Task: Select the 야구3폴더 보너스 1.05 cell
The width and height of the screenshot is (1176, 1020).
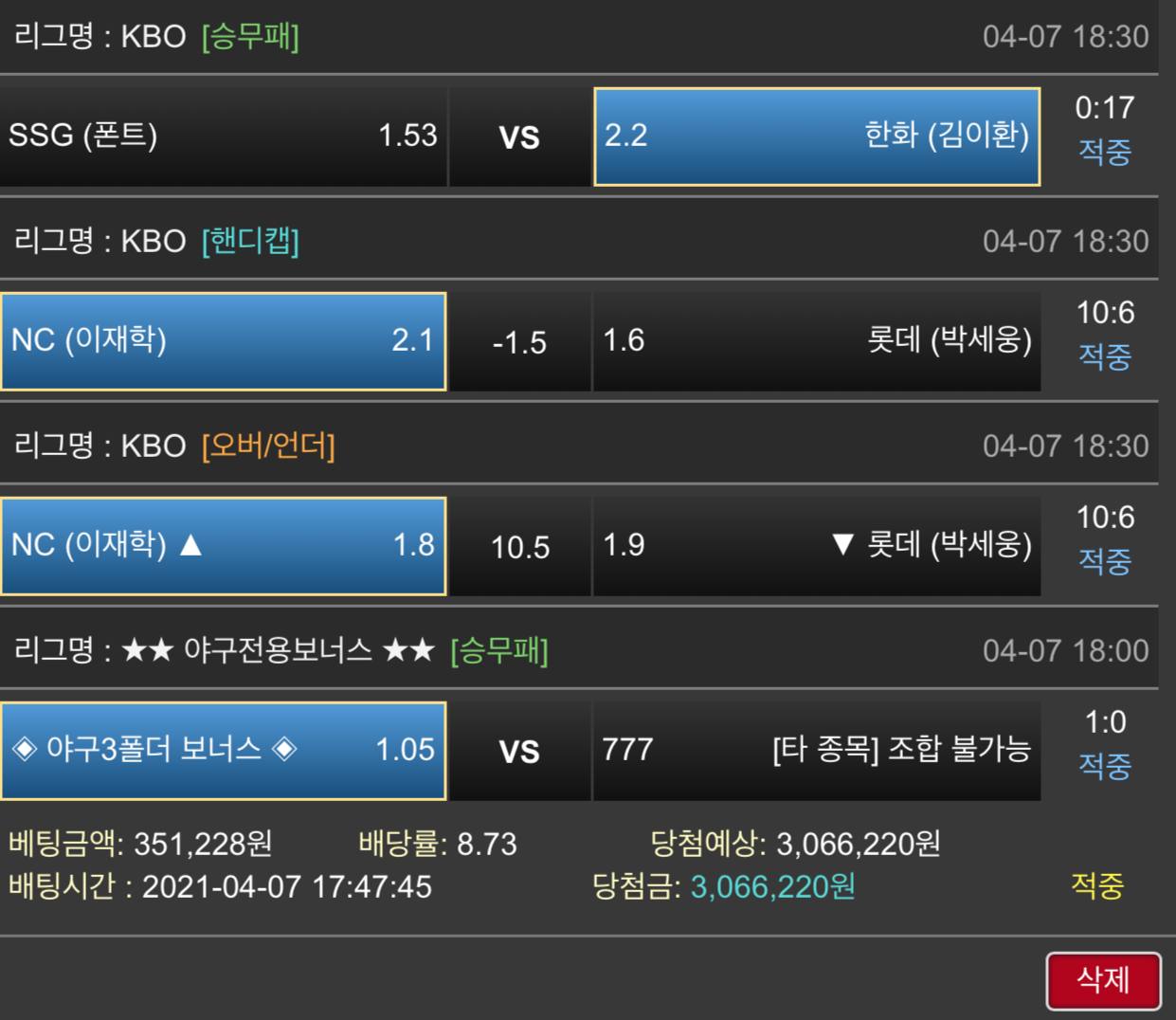Action: pyautogui.click(x=223, y=751)
